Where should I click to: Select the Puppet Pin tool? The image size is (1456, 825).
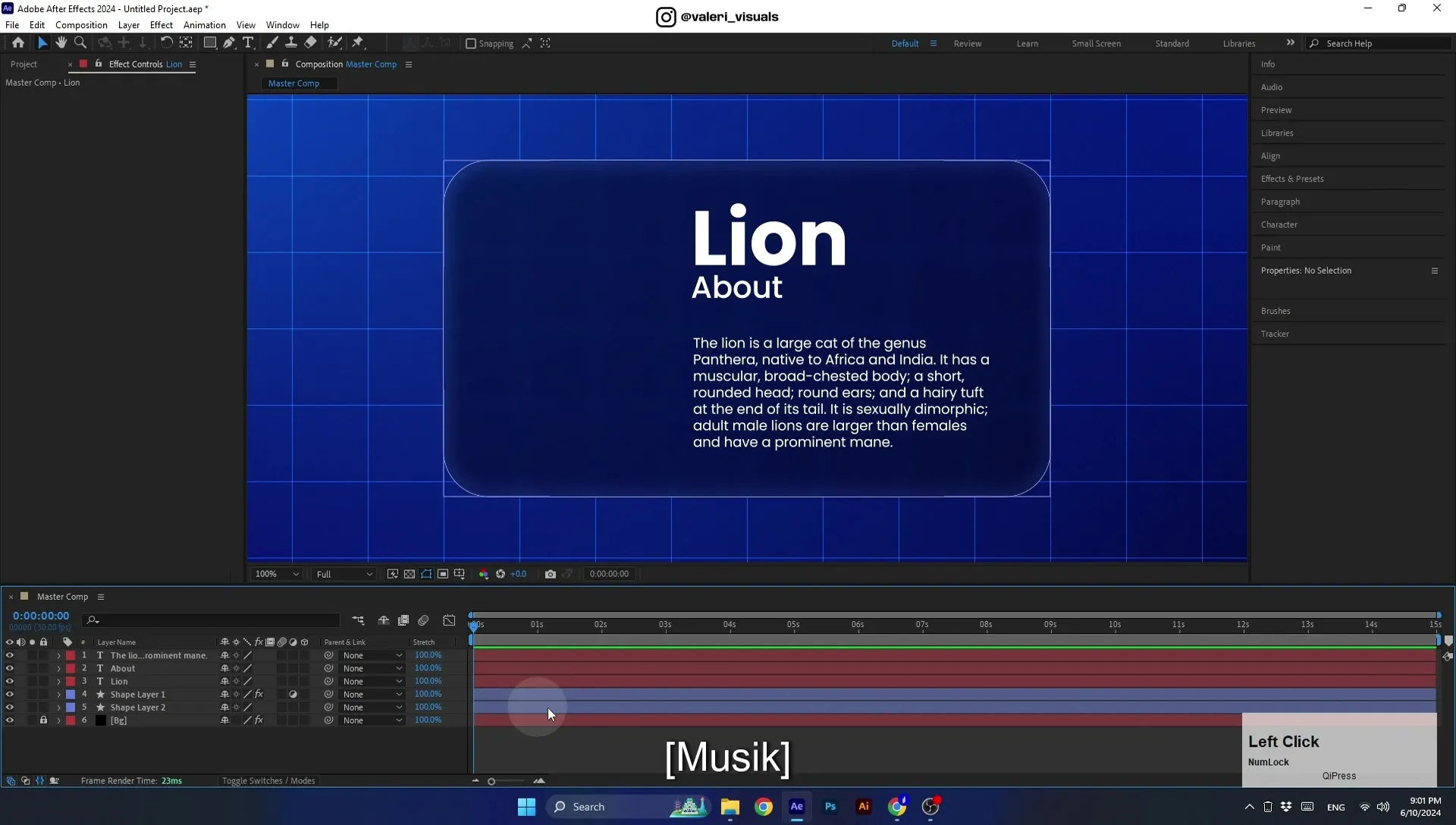pos(358,43)
